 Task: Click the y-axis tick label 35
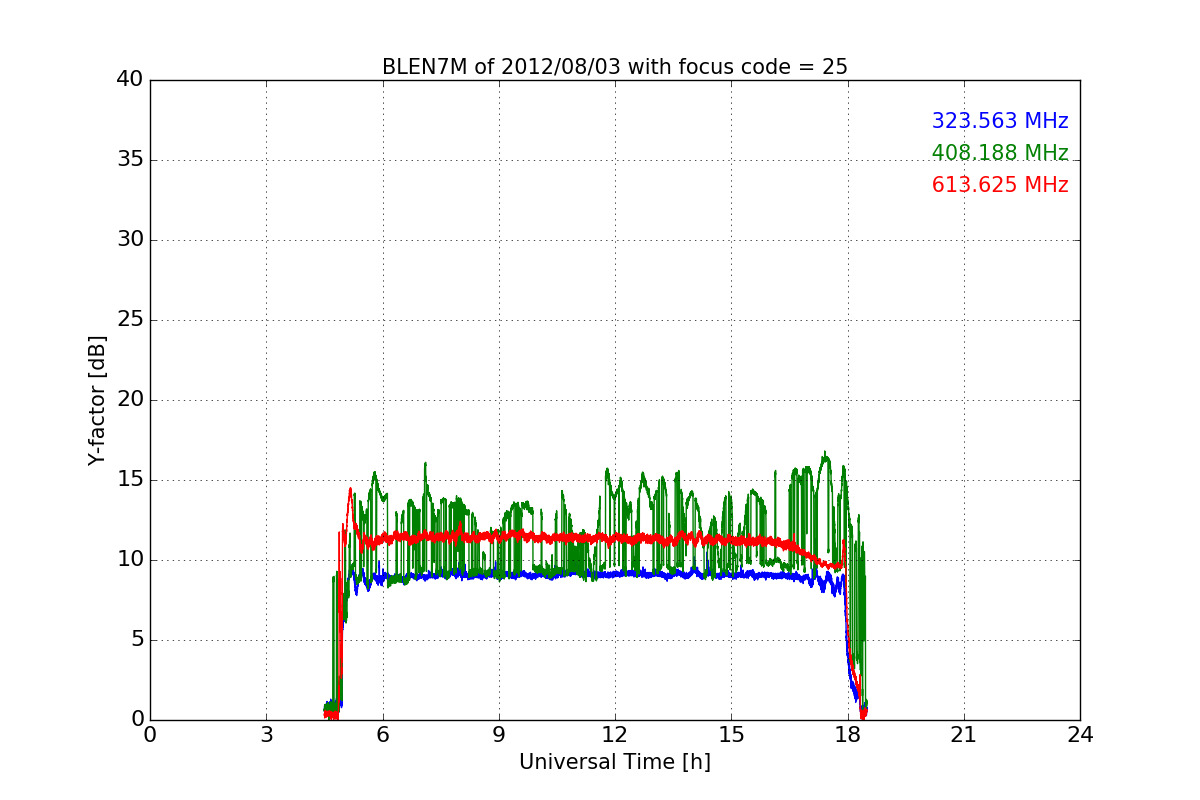(x=130, y=160)
